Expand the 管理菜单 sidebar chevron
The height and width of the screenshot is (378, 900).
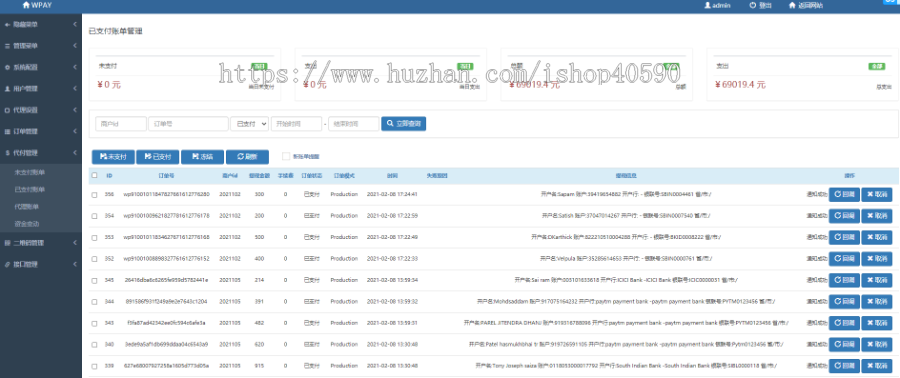click(x=75, y=46)
